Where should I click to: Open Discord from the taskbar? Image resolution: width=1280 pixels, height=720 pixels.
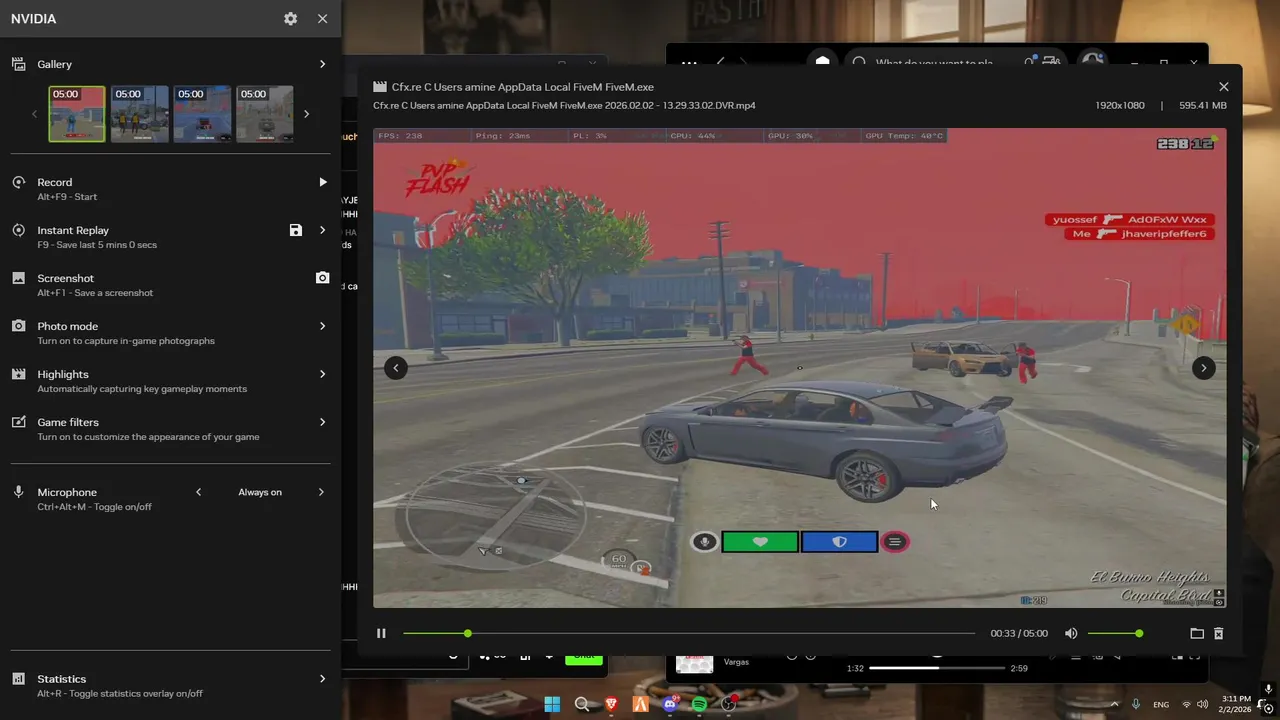(670, 704)
